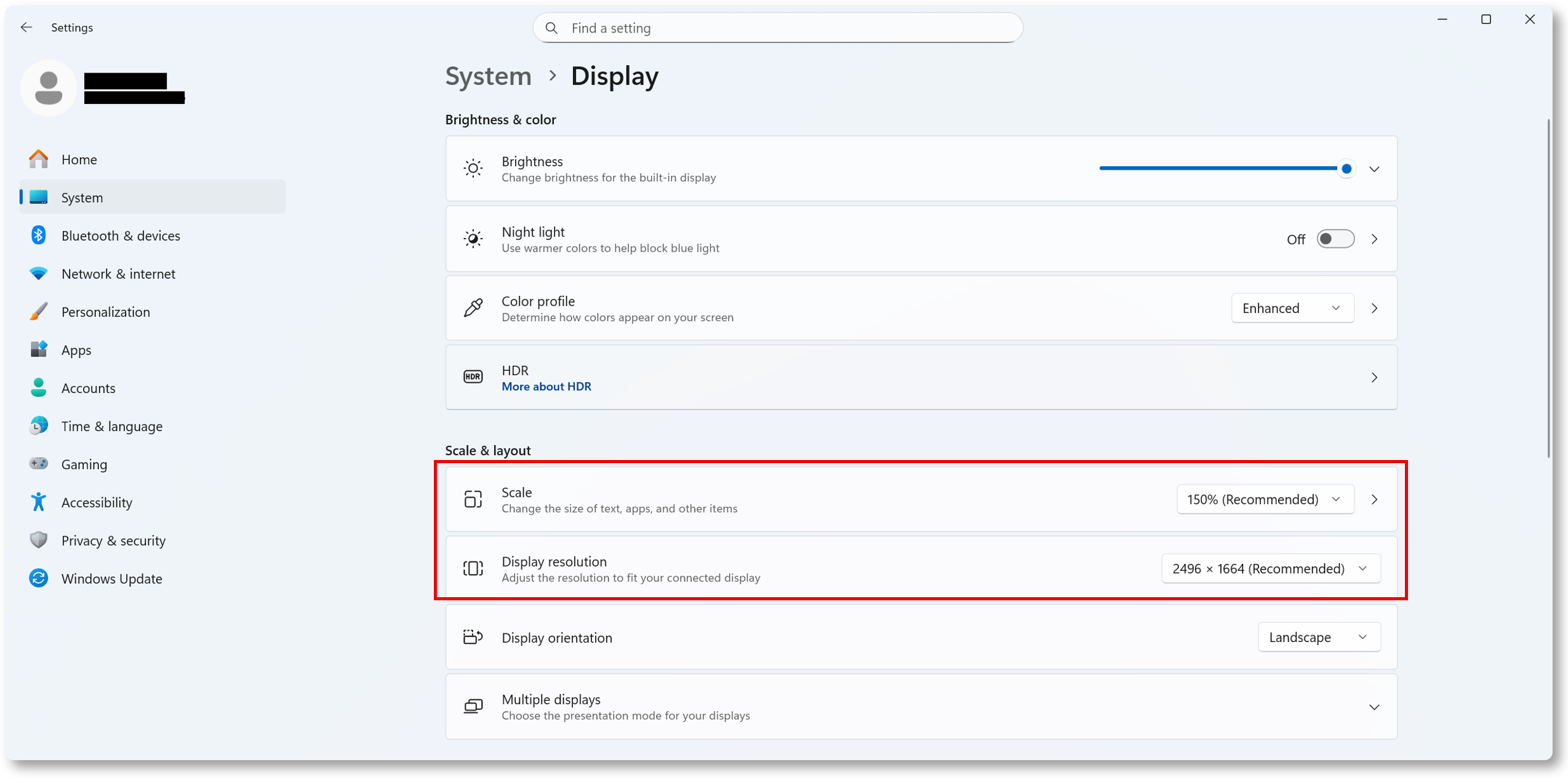Screen dimensions: 1568x778
Task: Open the More about HDR link
Action: [546, 386]
